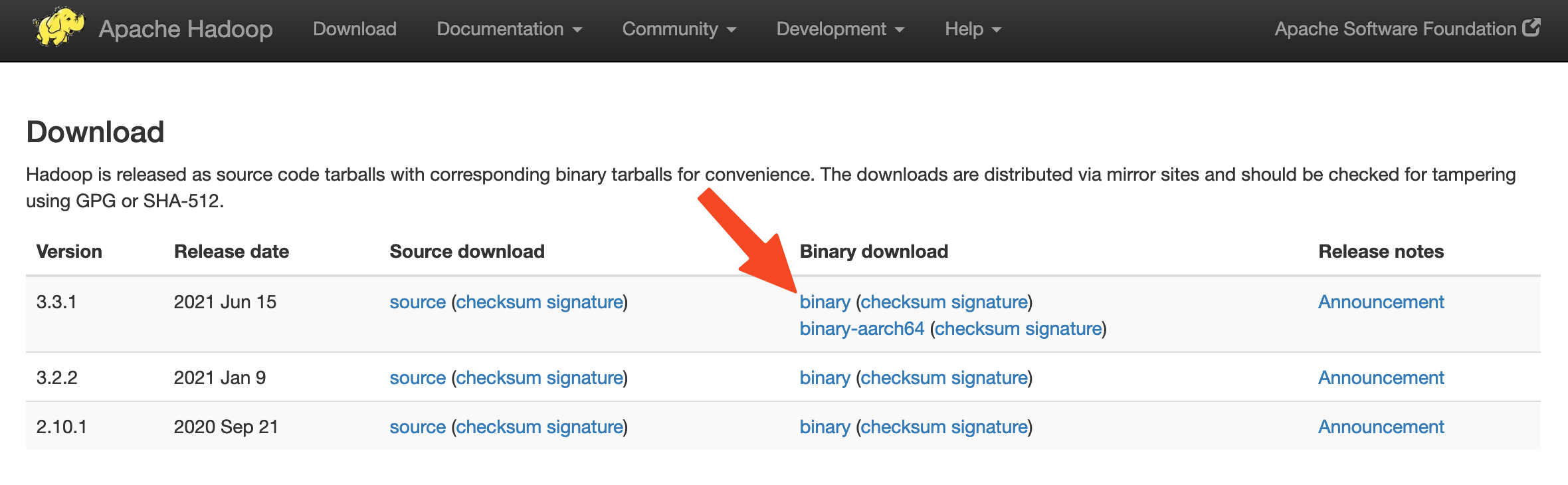Open the 3.2.2 source signature
The image size is (1568, 485).
585,378
